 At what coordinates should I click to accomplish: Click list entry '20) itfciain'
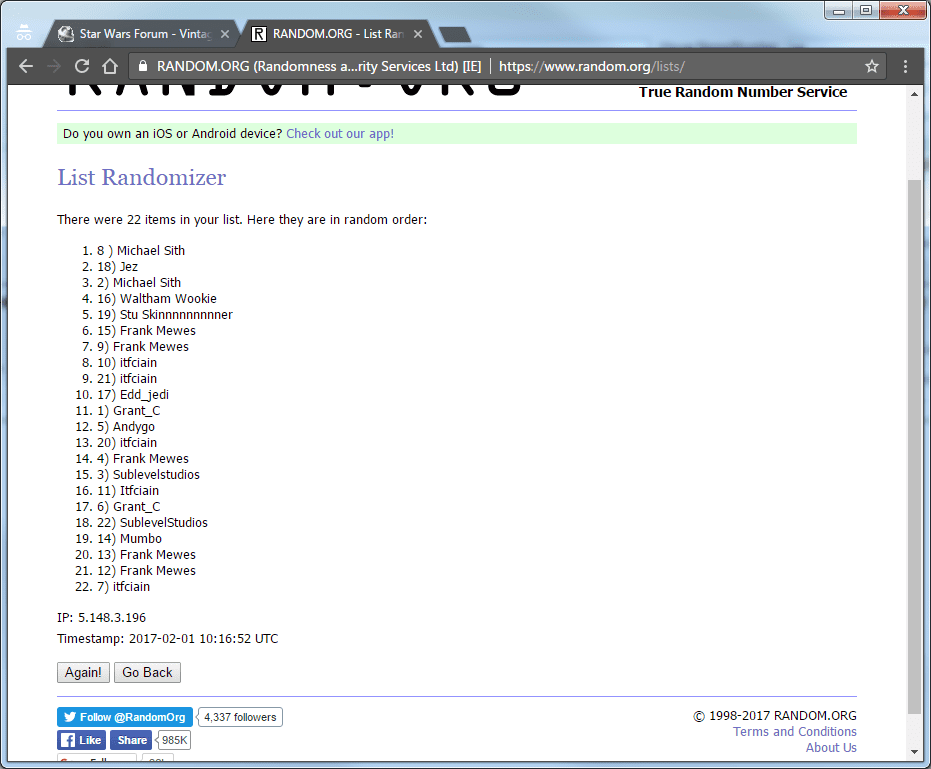[127, 443]
